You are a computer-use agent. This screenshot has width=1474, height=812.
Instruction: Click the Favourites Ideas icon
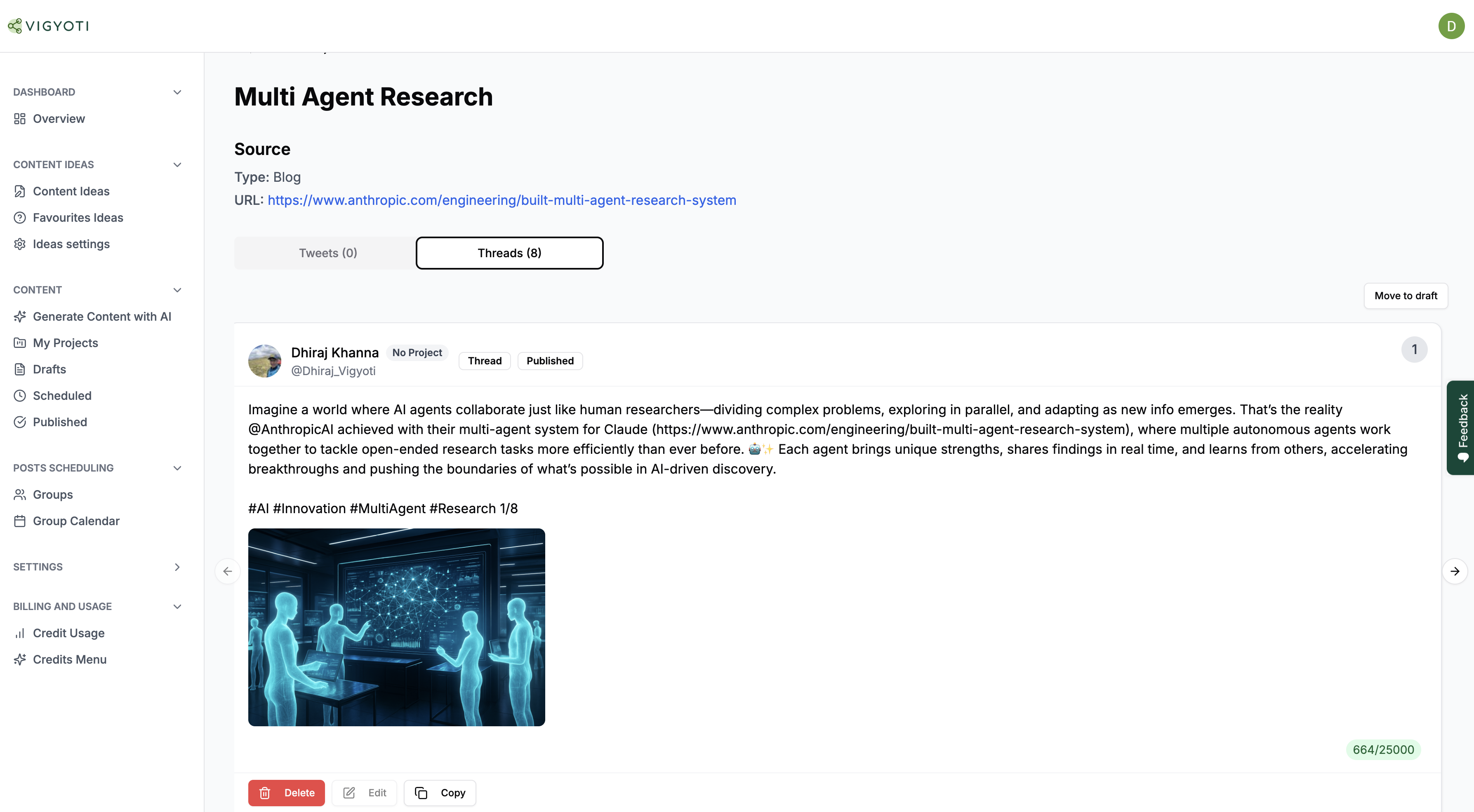(x=20, y=218)
